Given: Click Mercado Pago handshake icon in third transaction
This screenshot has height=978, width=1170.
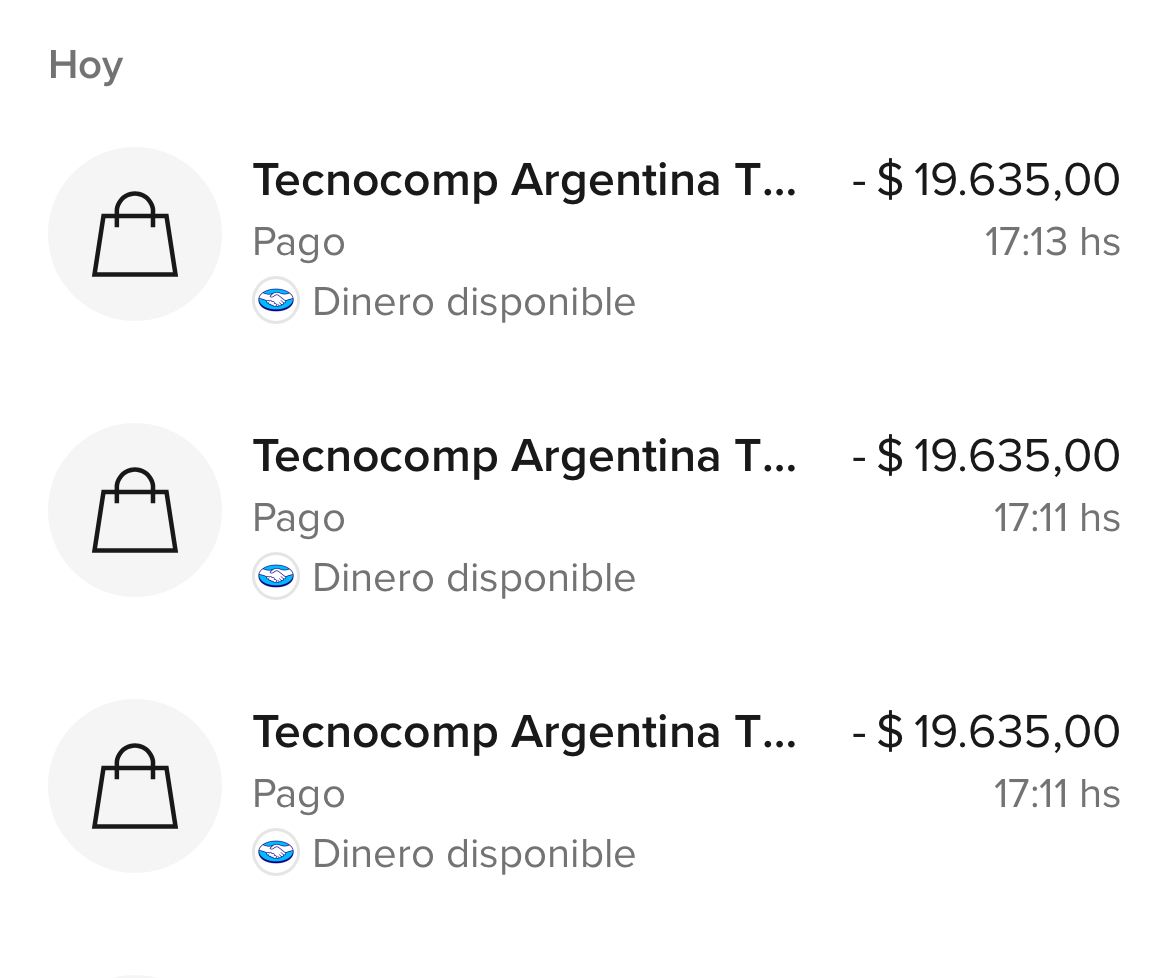Looking at the screenshot, I should 275,853.
